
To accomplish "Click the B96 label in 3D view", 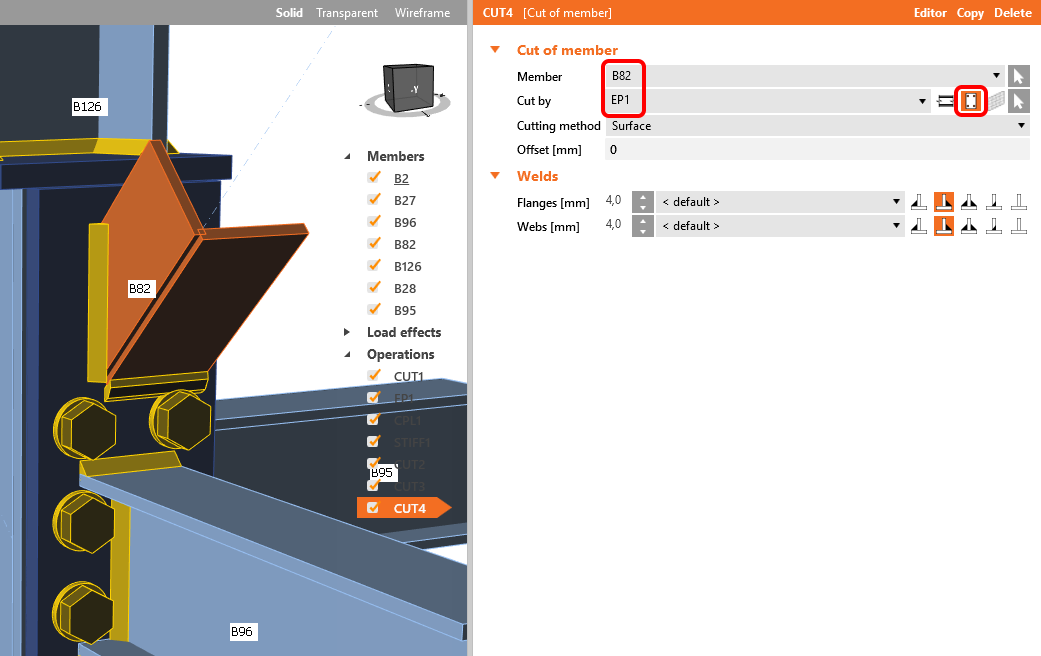I will (242, 631).
